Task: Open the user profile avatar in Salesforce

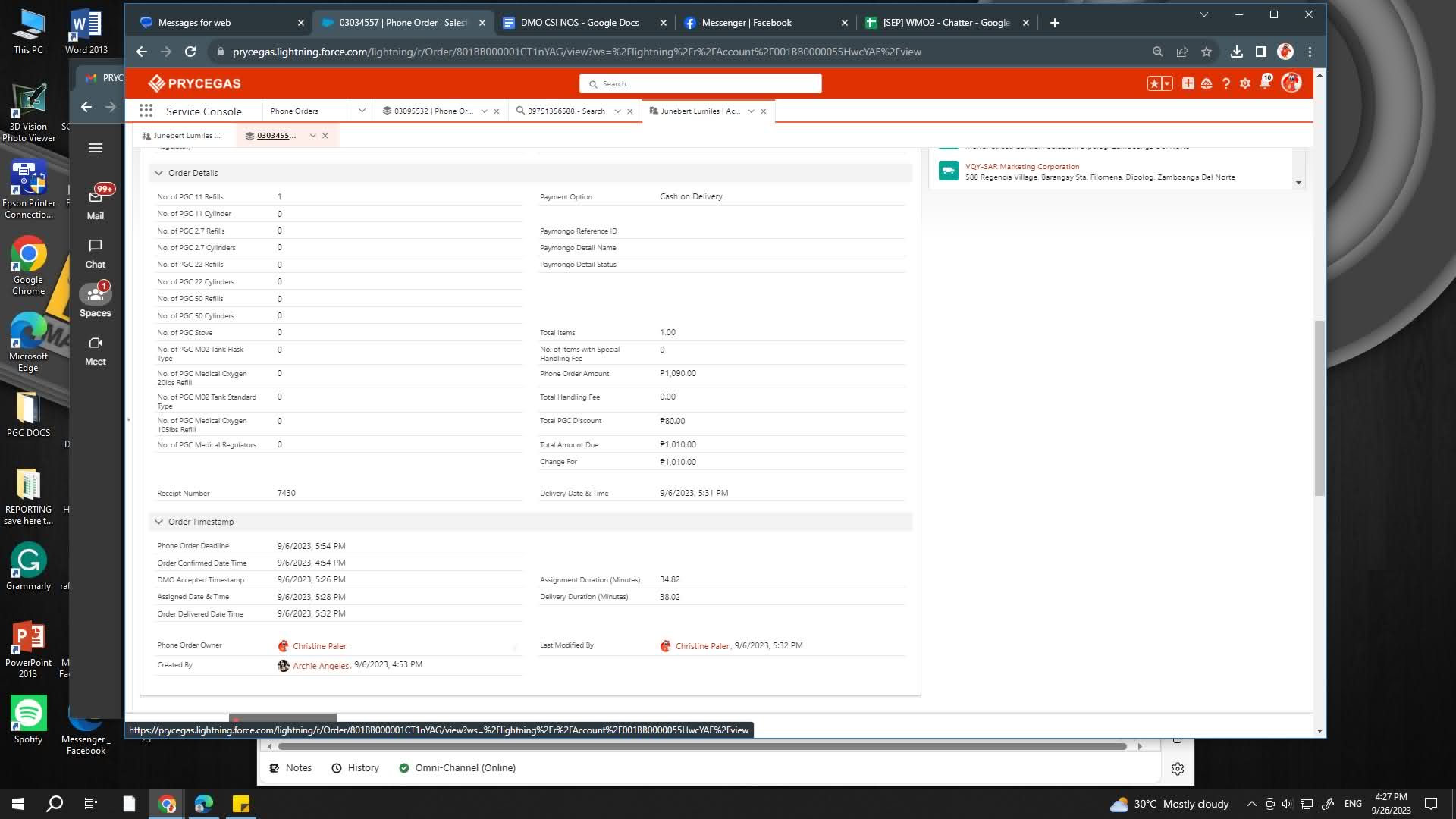Action: pyautogui.click(x=1291, y=83)
